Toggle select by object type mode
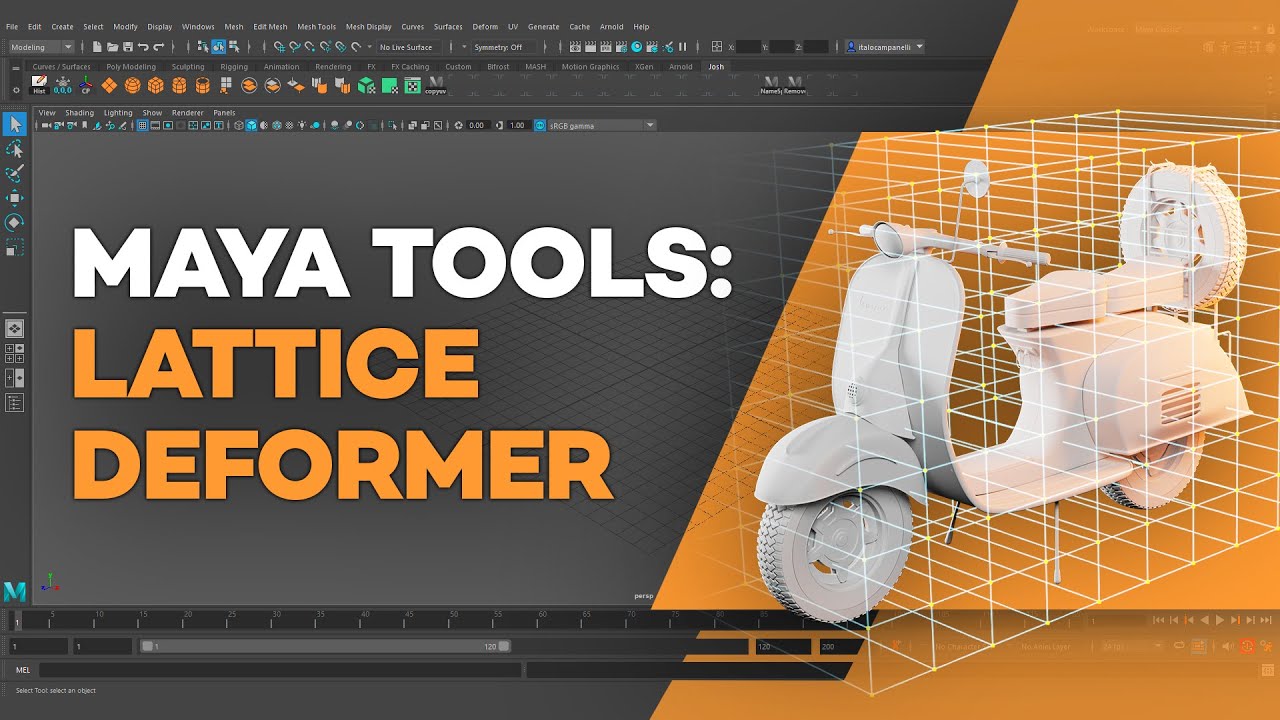This screenshot has height=720, width=1280. click(x=218, y=47)
